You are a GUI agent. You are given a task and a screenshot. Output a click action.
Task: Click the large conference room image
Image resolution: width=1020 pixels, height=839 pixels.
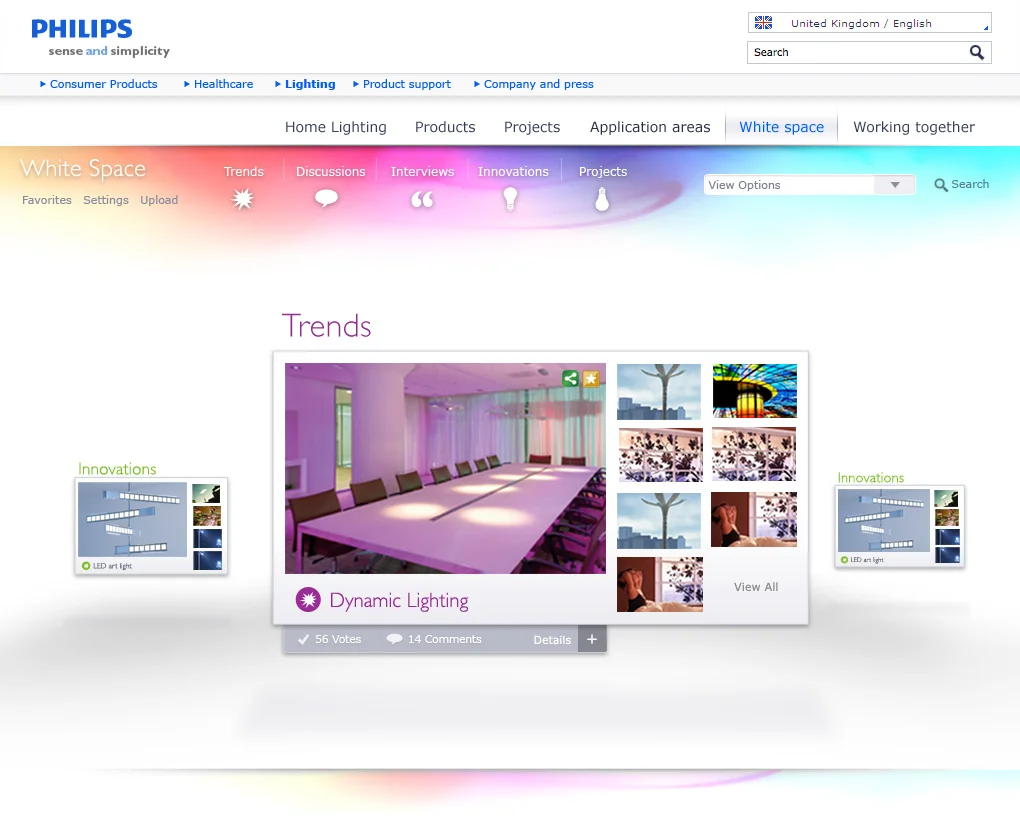pos(446,468)
